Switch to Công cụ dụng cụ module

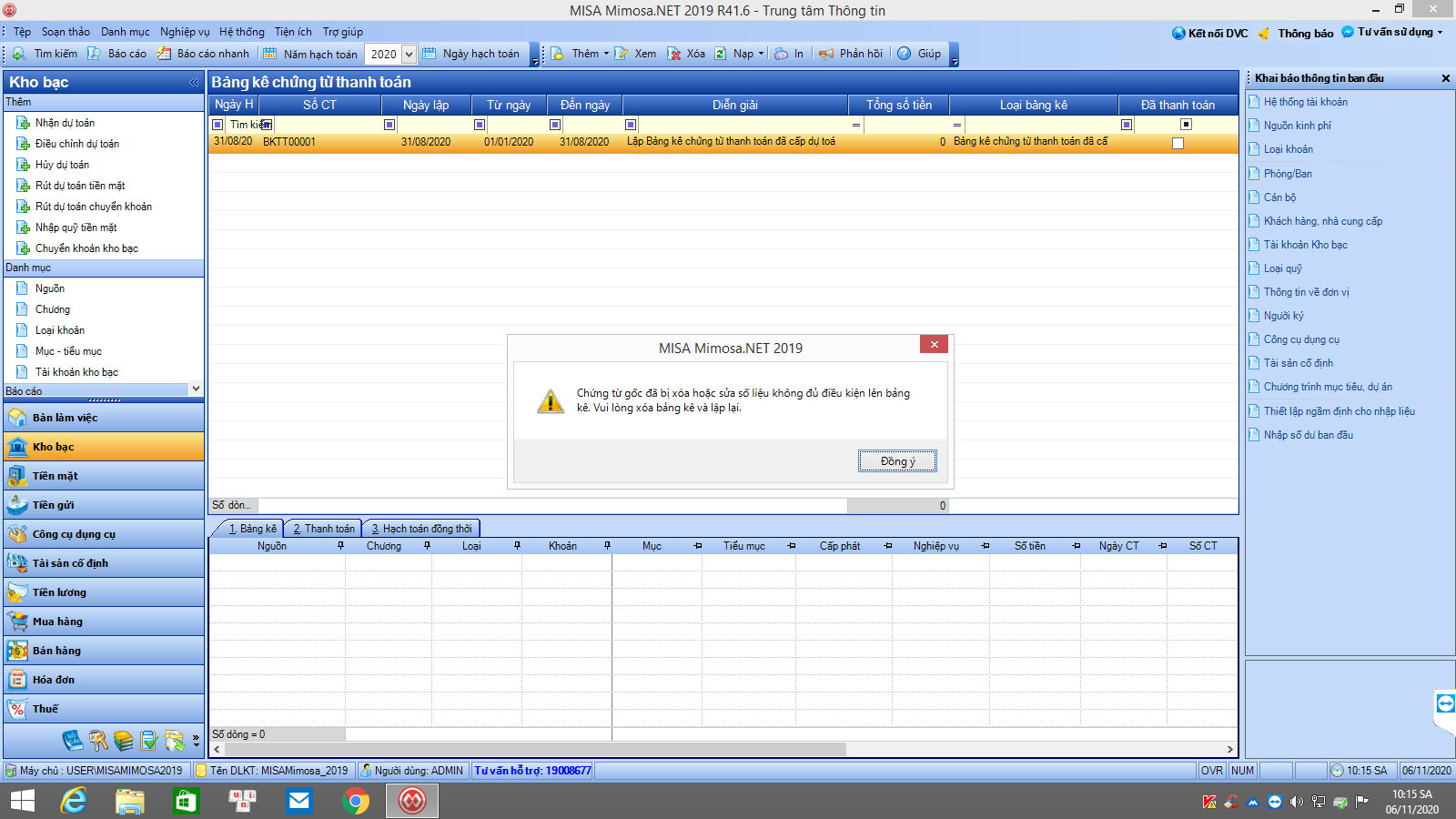pos(104,534)
